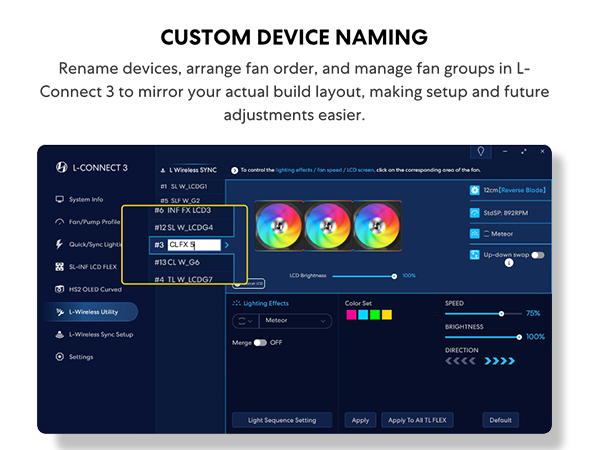Screen dimensions: 600x450
Task: Click the device #3 name input field
Action: [x=194, y=245]
